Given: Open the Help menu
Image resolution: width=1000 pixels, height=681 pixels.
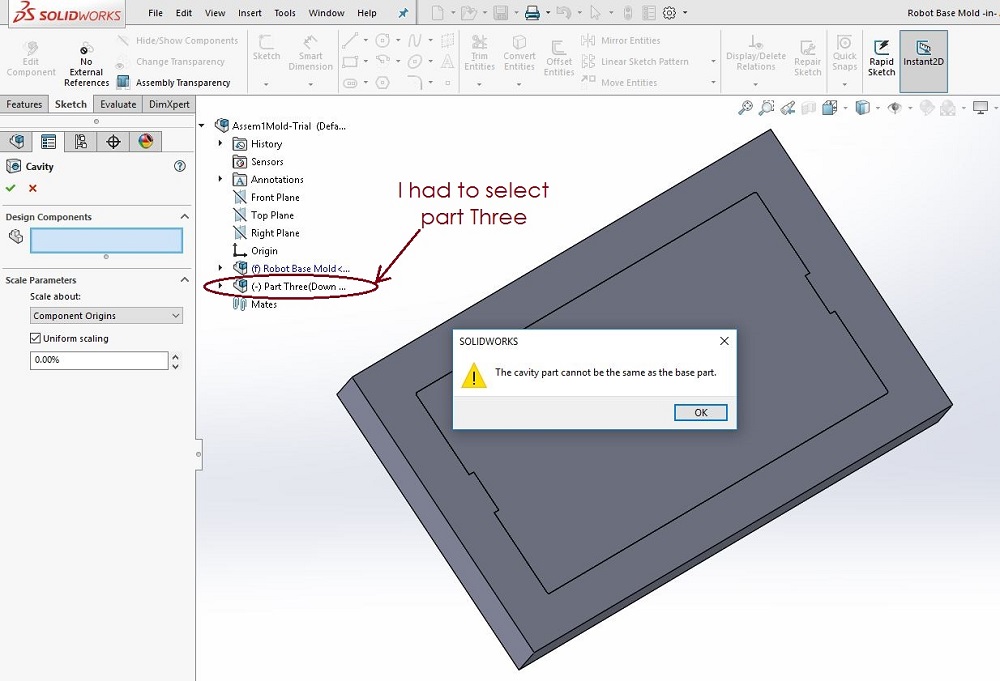Looking at the screenshot, I should (x=367, y=13).
